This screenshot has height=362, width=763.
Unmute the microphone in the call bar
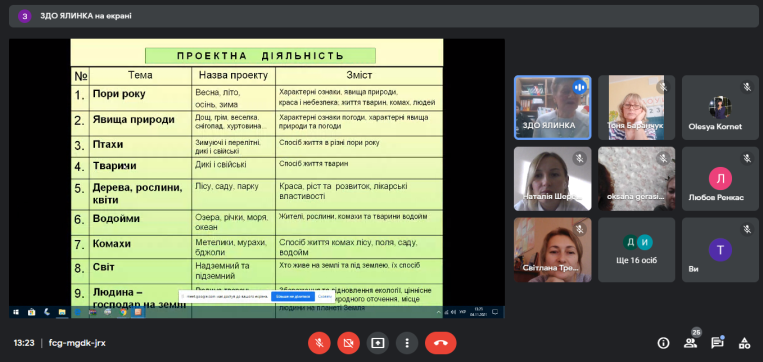click(x=319, y=343)
